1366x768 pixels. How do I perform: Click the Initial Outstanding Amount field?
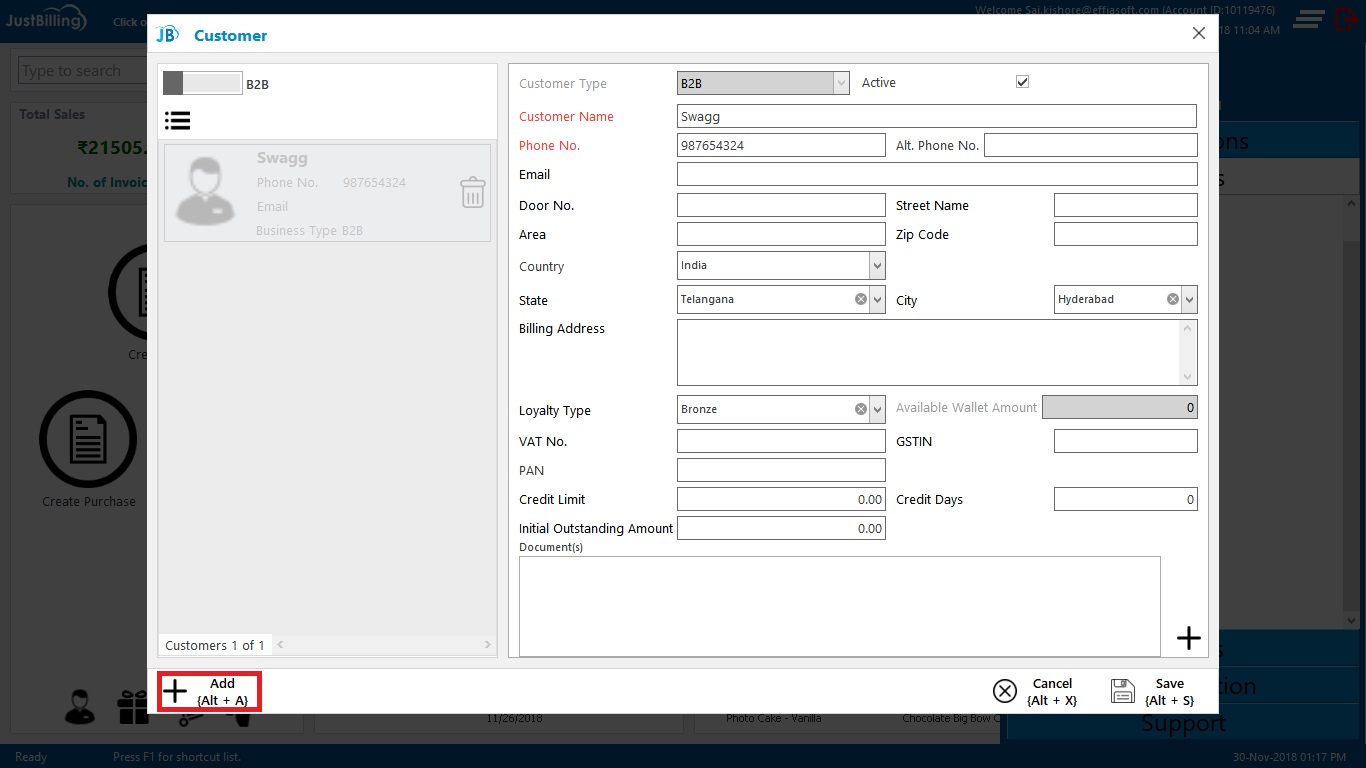[x=781, y=528]
